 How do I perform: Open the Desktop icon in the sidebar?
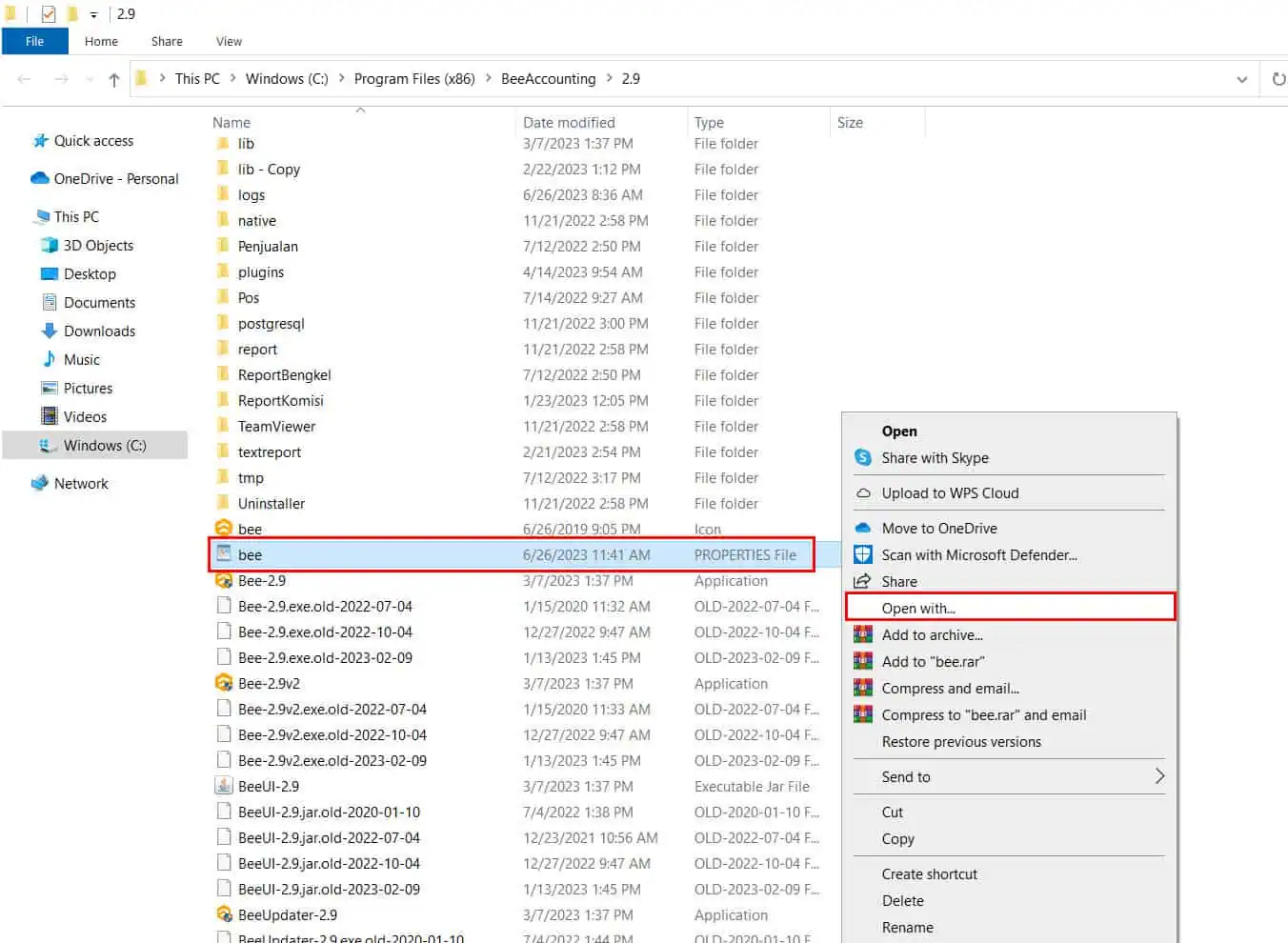click(50, 273)
